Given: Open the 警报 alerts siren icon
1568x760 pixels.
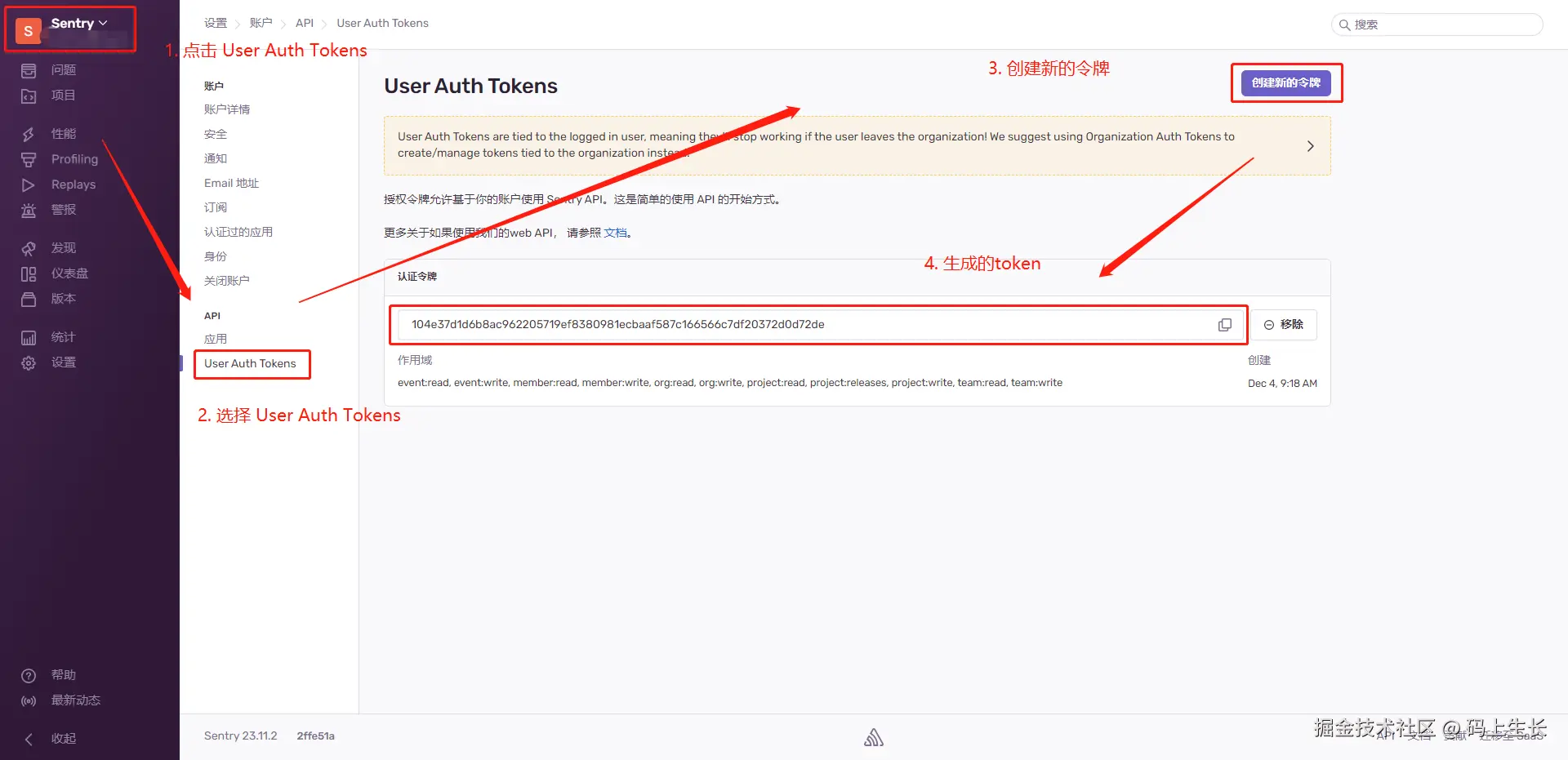Looking at the screenshot, I should [x=29, y=210].
